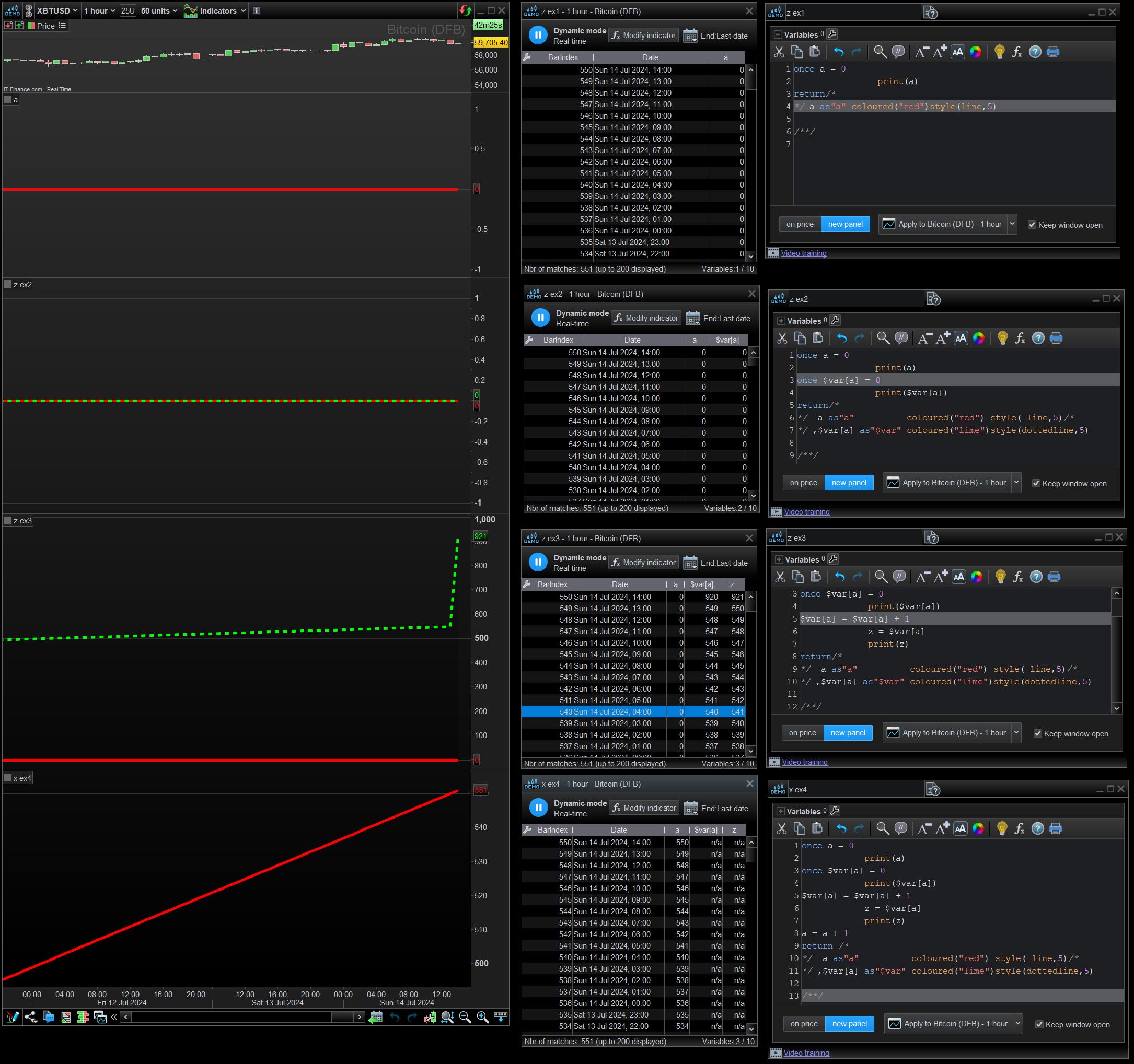The height and width of the screenshot is (1064, 1134).
Task: Zoom out the chart with magnifier minus
Action: (465, 1016)
